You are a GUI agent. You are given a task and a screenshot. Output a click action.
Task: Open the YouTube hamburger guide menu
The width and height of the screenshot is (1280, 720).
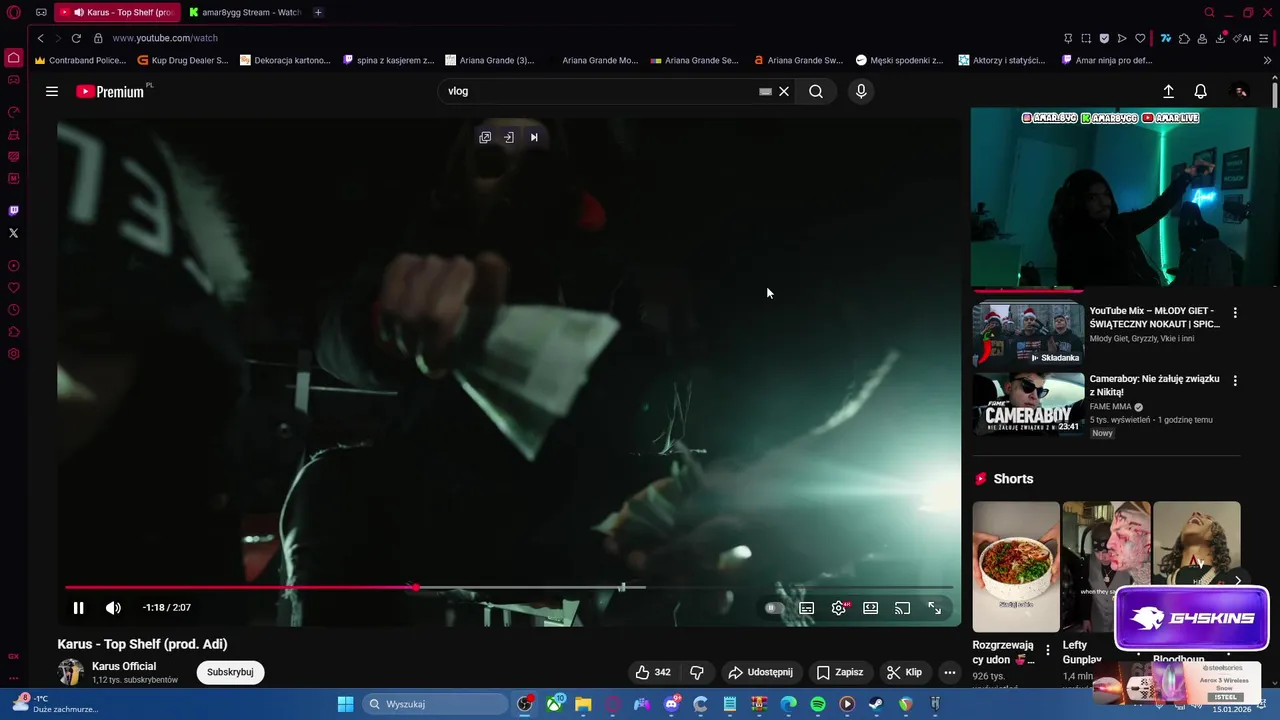pyautogui.click(x=52, y=91)
